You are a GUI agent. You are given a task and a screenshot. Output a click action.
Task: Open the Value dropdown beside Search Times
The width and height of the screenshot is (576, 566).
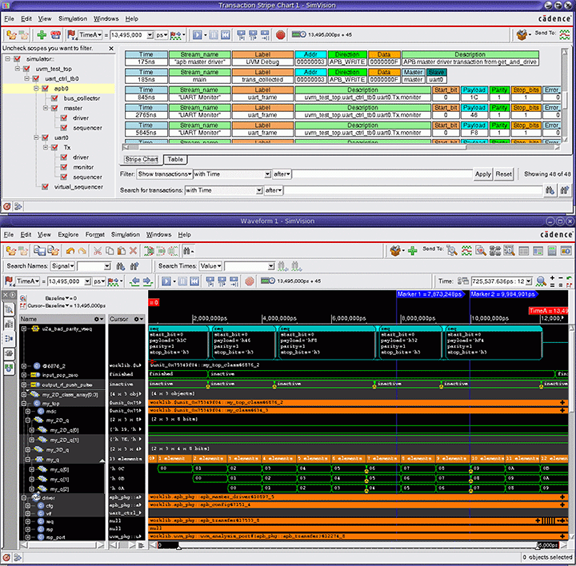[x=211, y=266]
